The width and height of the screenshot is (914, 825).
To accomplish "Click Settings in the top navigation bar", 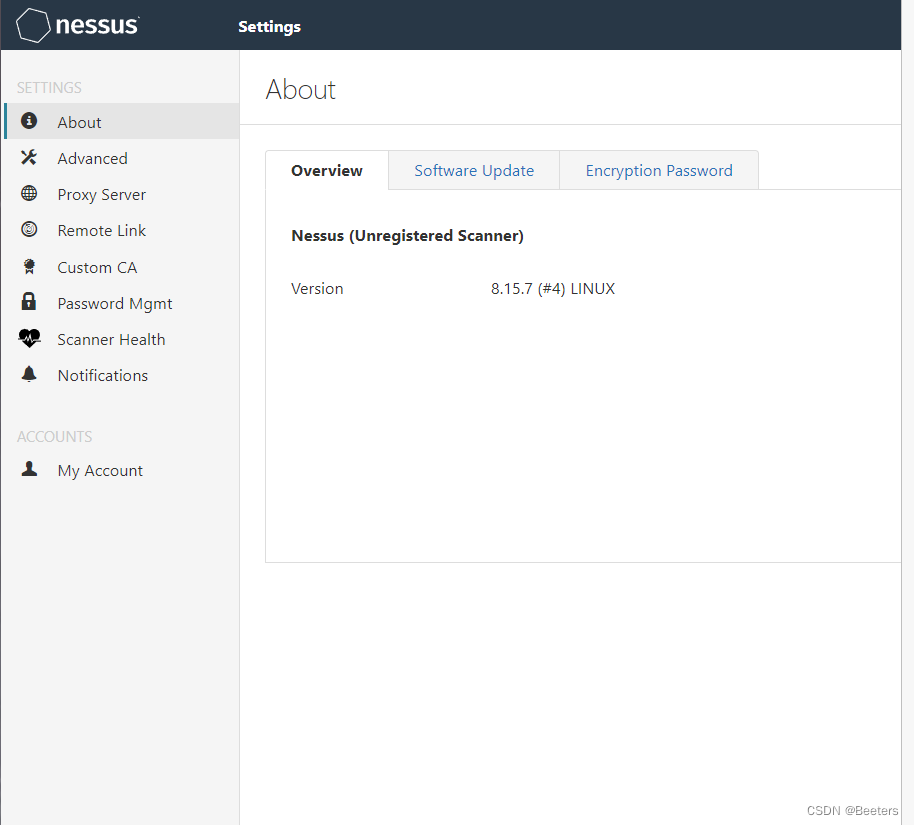I will (269, 27).
